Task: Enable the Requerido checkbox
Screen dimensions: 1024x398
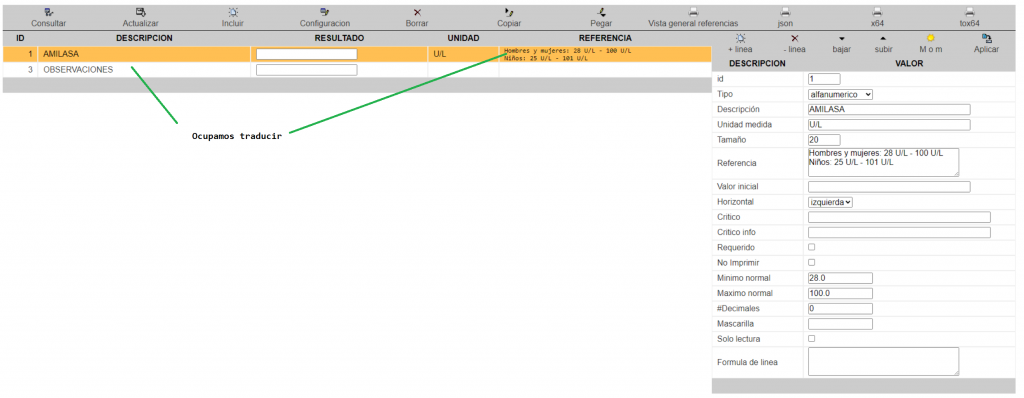Action: pyautogui.click(x=812, y=247)
